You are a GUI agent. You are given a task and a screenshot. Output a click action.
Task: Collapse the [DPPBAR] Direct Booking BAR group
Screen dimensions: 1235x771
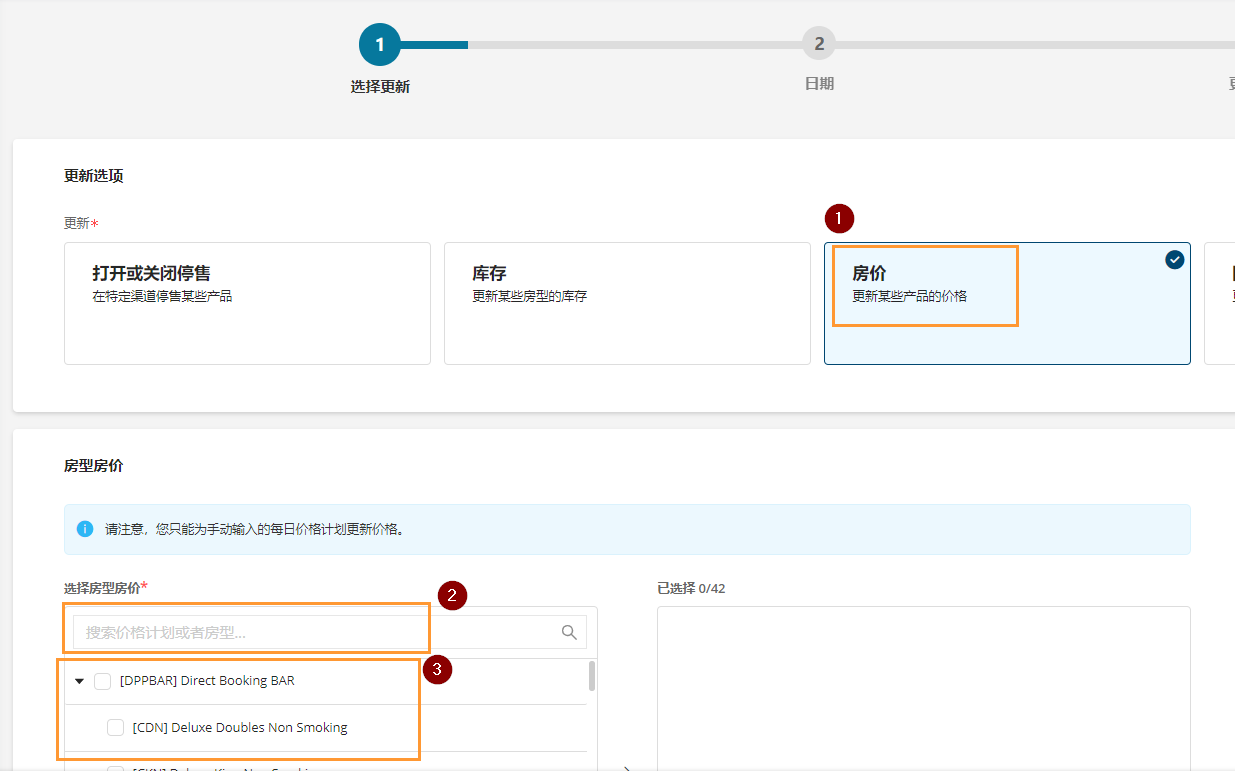point(79,681)
